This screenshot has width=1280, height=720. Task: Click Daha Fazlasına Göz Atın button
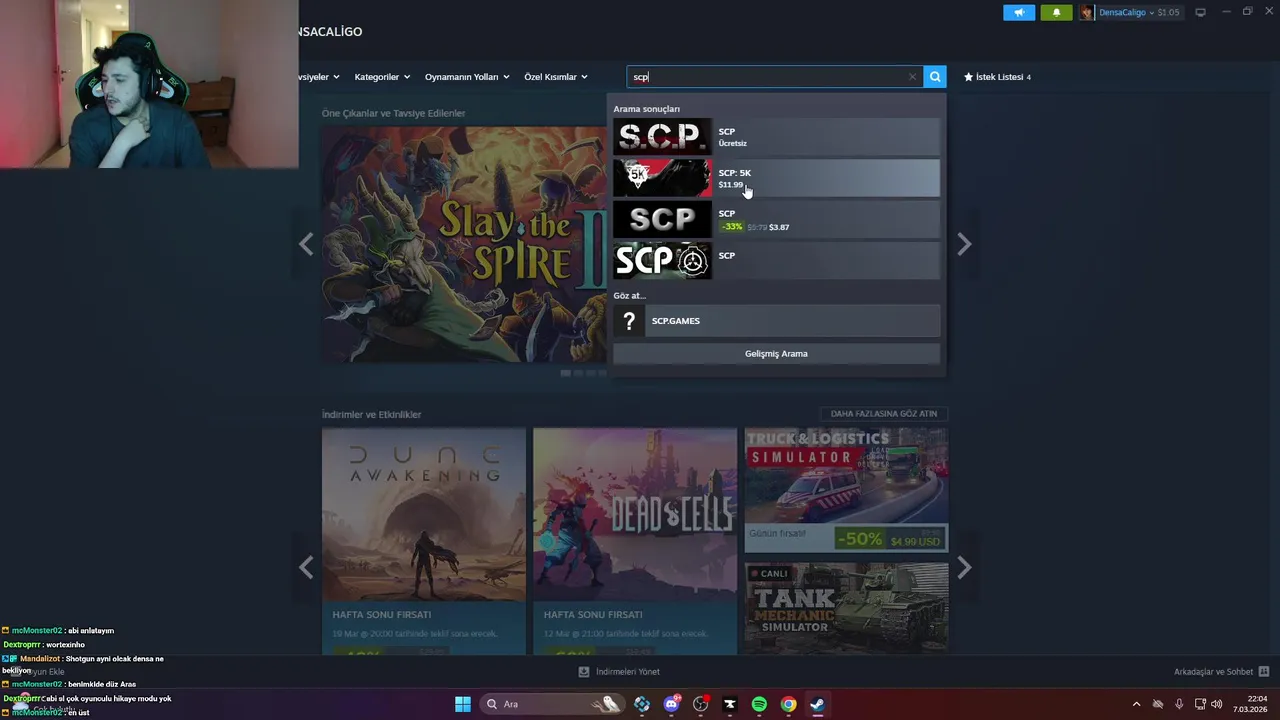point(884,414)
